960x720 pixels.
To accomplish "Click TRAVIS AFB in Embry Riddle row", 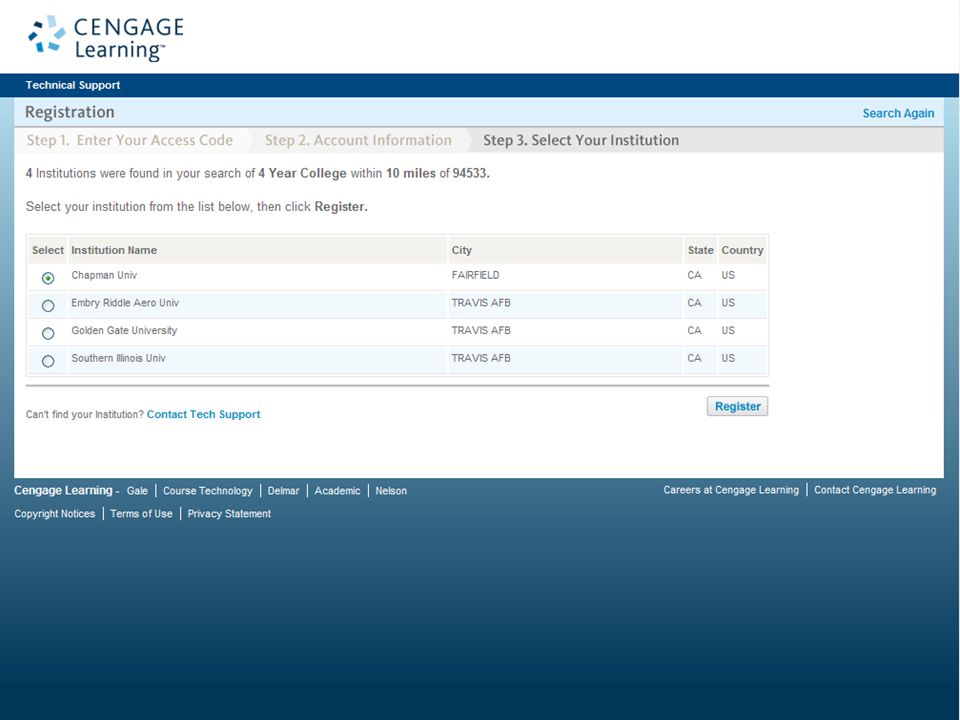I will [481, 303].
